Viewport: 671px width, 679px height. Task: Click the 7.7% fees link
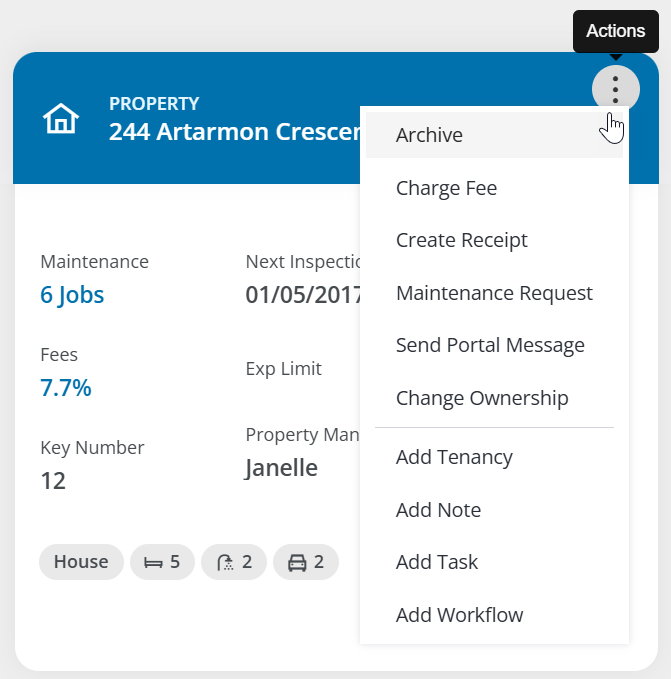66,388
